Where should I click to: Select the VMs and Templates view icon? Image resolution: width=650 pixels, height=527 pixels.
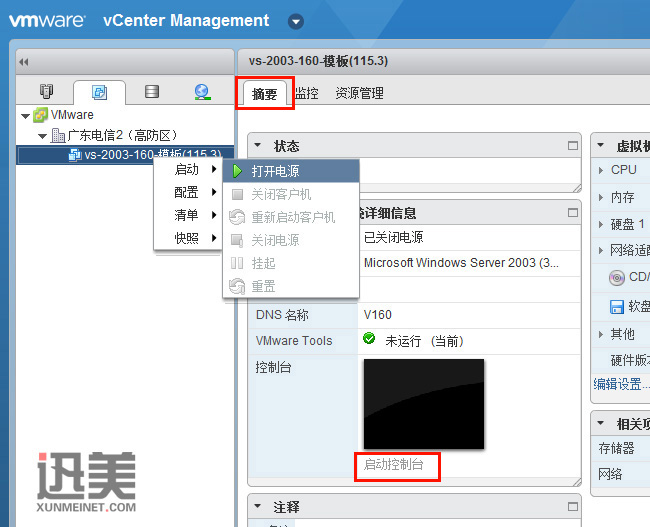click(99, 92)
